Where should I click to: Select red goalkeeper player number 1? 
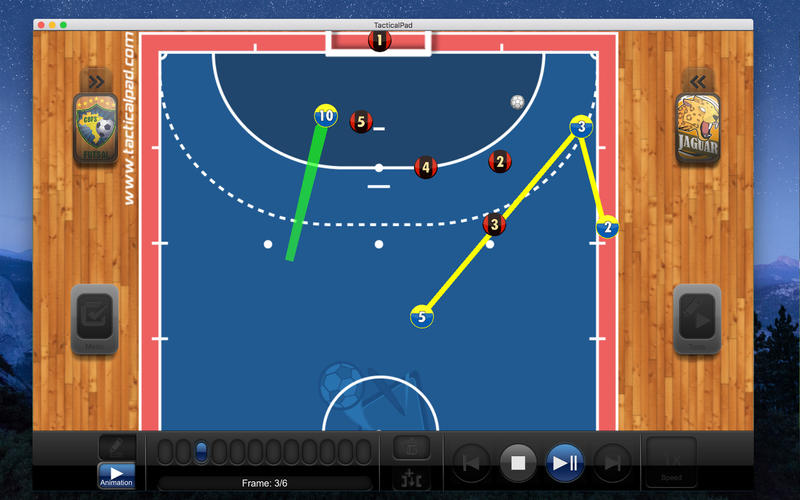click(x=379, y=40)
